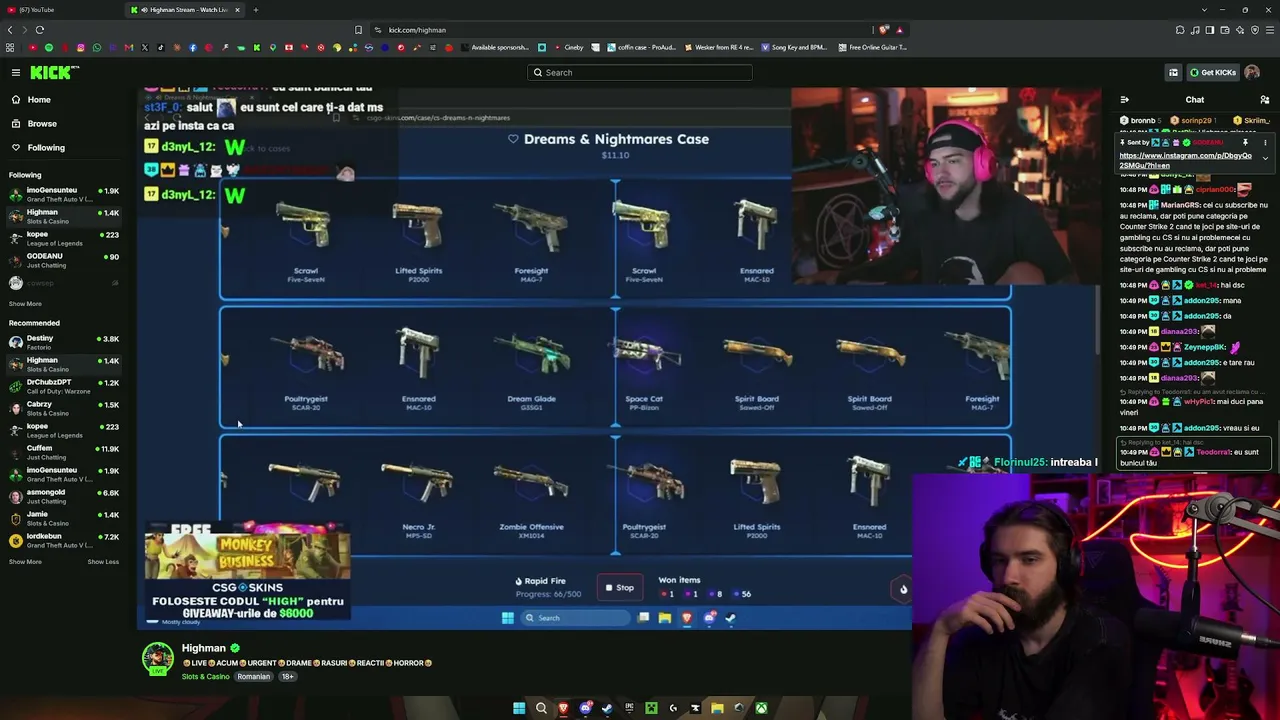Viewport: 1280px width, 720px height.
Task: Open Brave Shields lion icon
Action: (884, 30)
